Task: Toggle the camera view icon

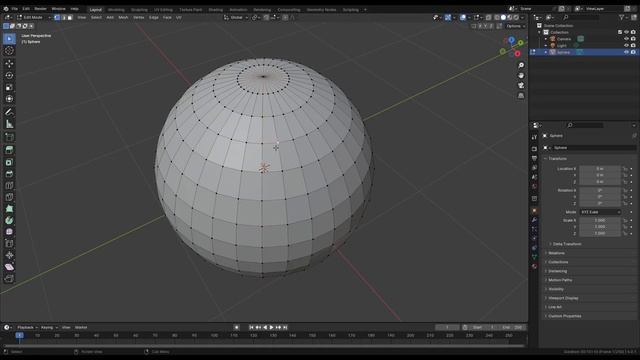Action: tap(521, 85)
